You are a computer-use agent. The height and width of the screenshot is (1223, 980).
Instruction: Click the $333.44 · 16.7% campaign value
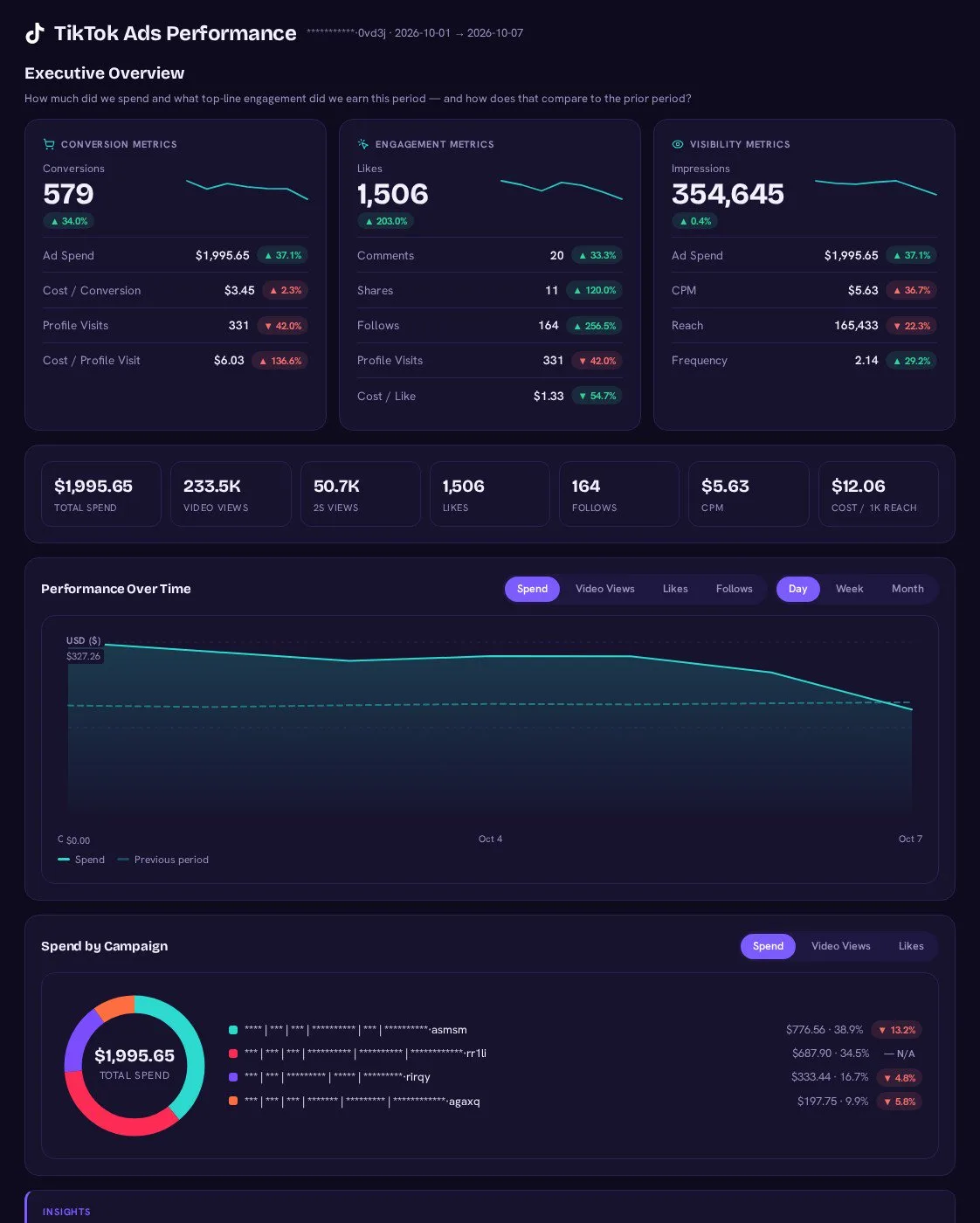[830, 1077]
